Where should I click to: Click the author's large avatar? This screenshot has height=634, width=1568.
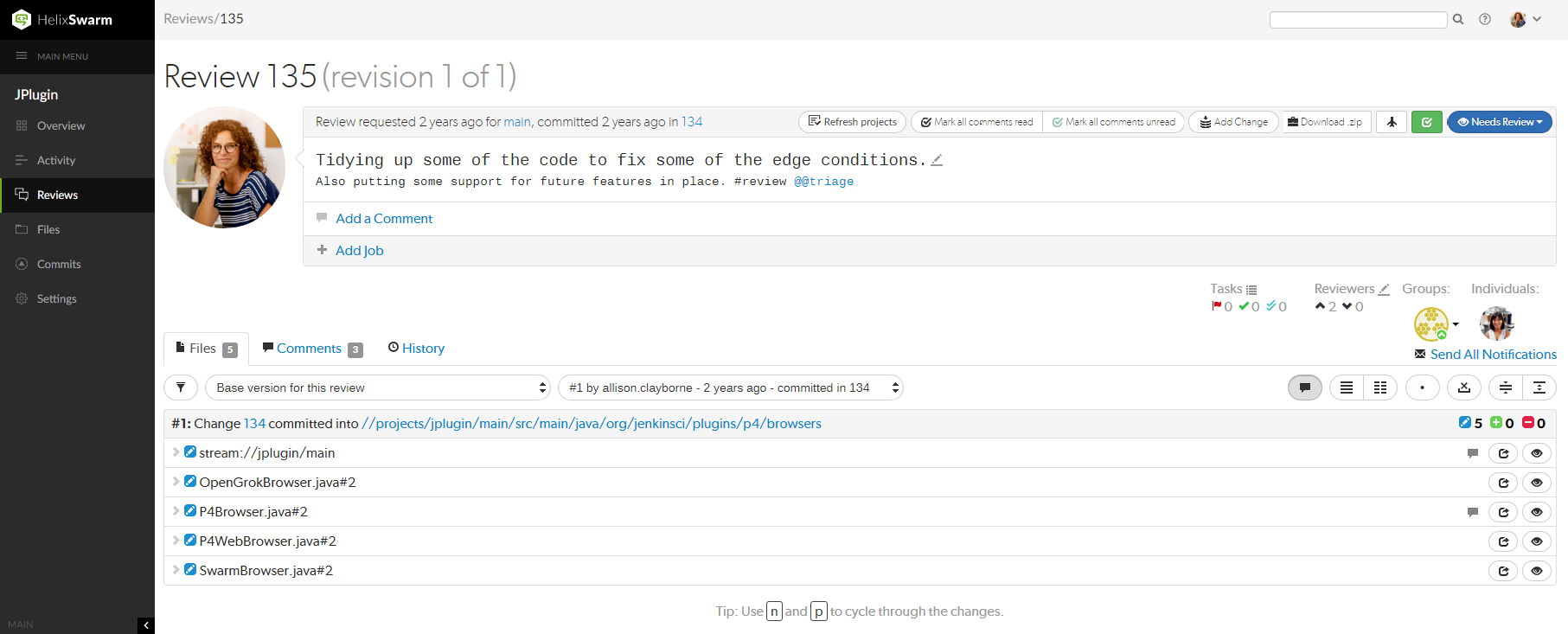tap(224, 167)
